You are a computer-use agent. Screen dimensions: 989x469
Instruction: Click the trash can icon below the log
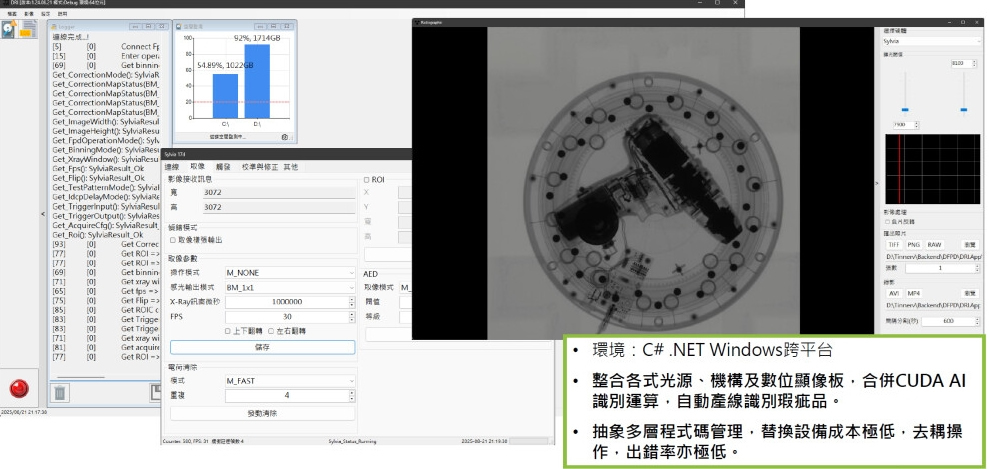tap(61, 392)
